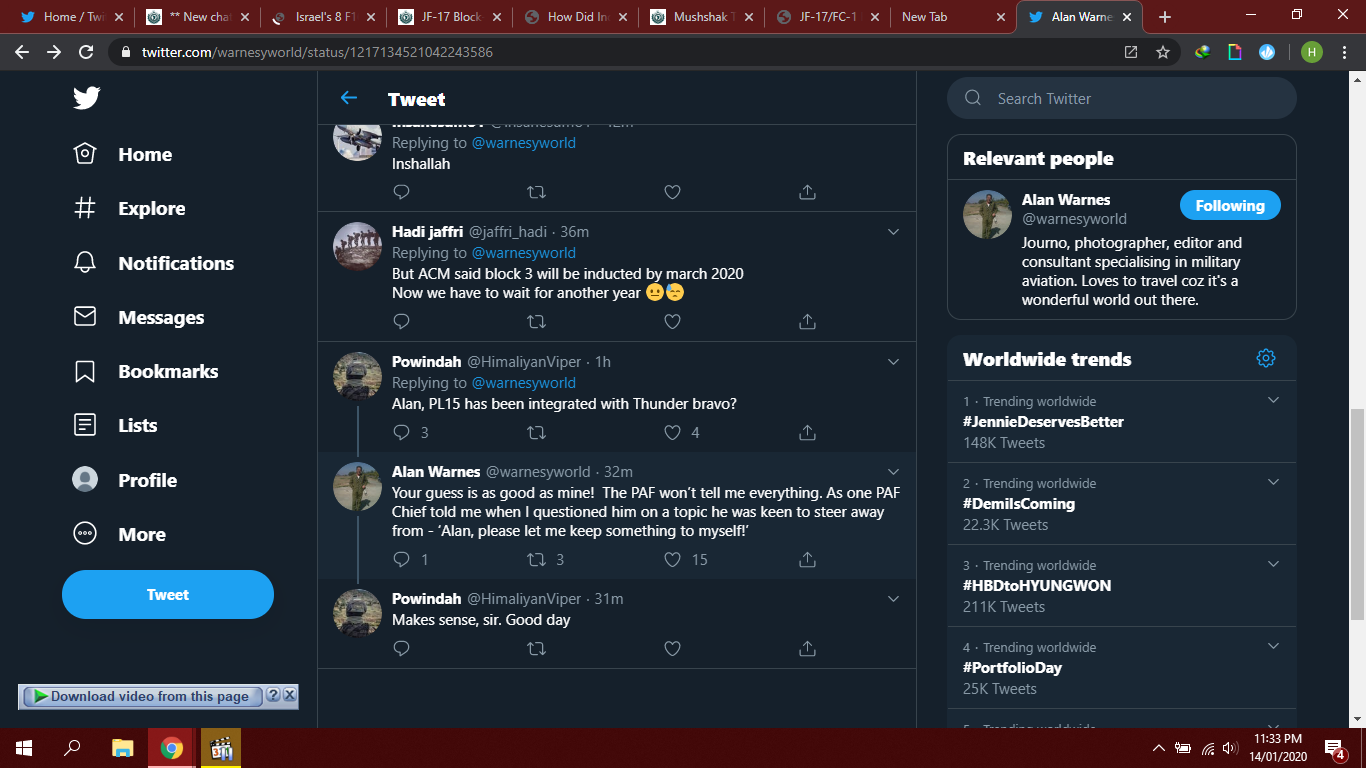The height and width of the screenshot is (768, 1366).
Task: Open Alan Warnes avatar in Relevant people
Action: [x=987, y=214]
